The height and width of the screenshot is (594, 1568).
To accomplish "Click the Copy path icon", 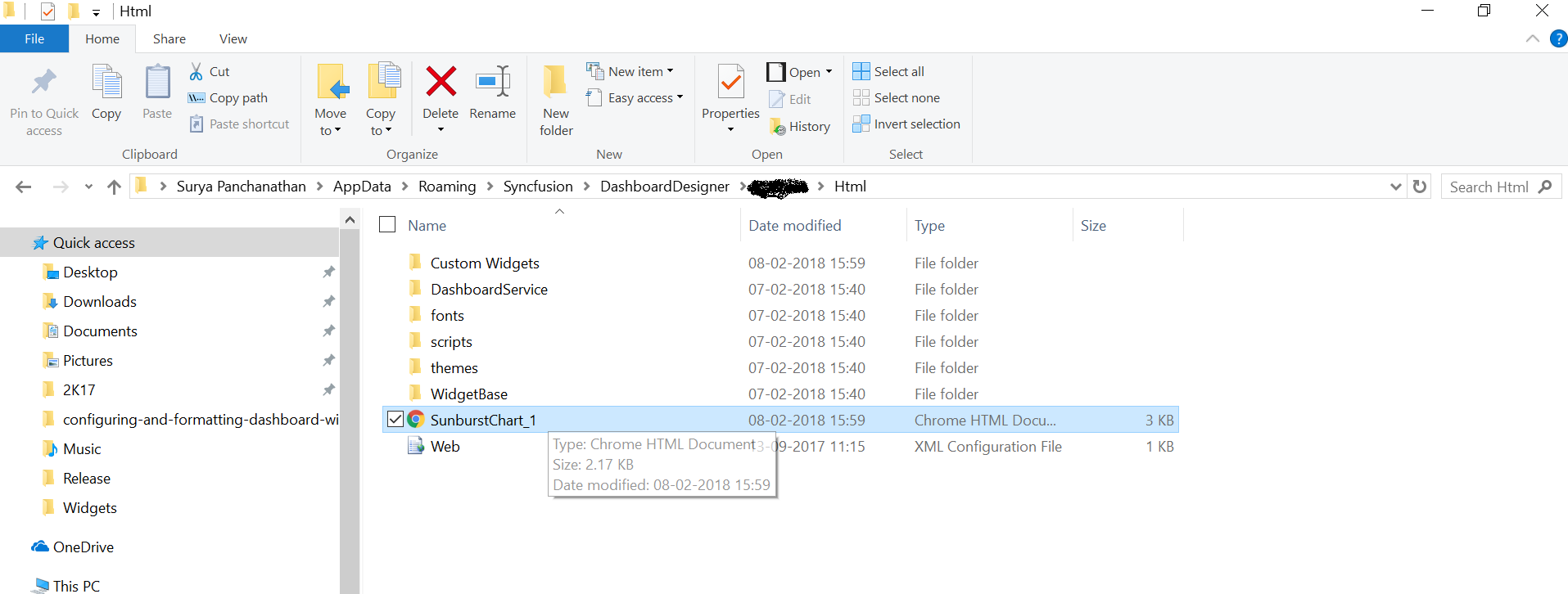I will [197, 98].
